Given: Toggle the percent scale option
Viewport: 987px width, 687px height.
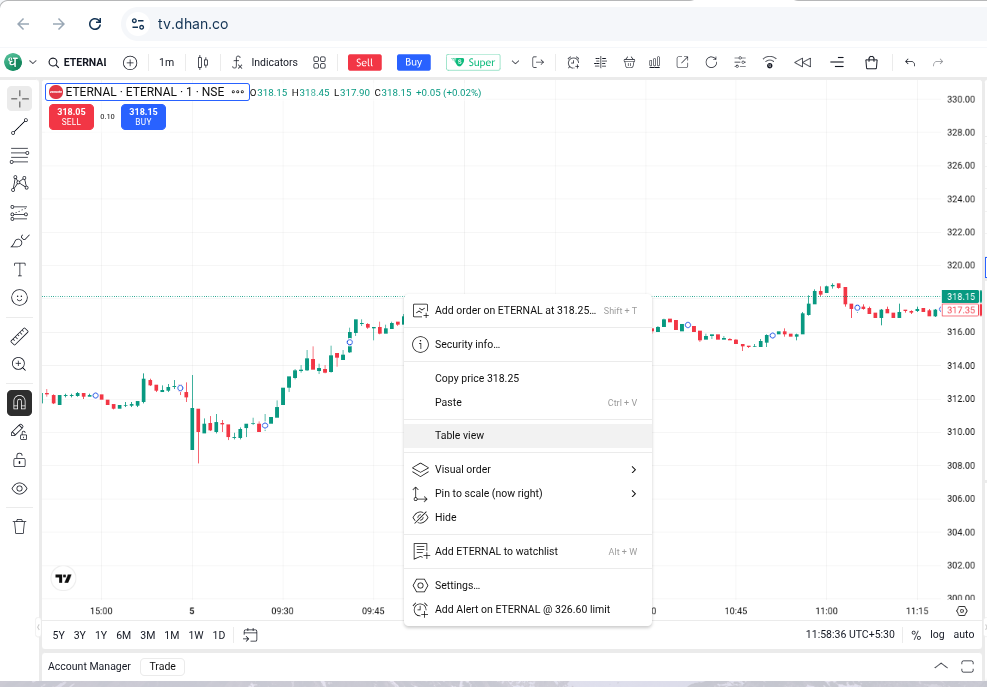Looking at the screenshot, I should pos(916,635).
